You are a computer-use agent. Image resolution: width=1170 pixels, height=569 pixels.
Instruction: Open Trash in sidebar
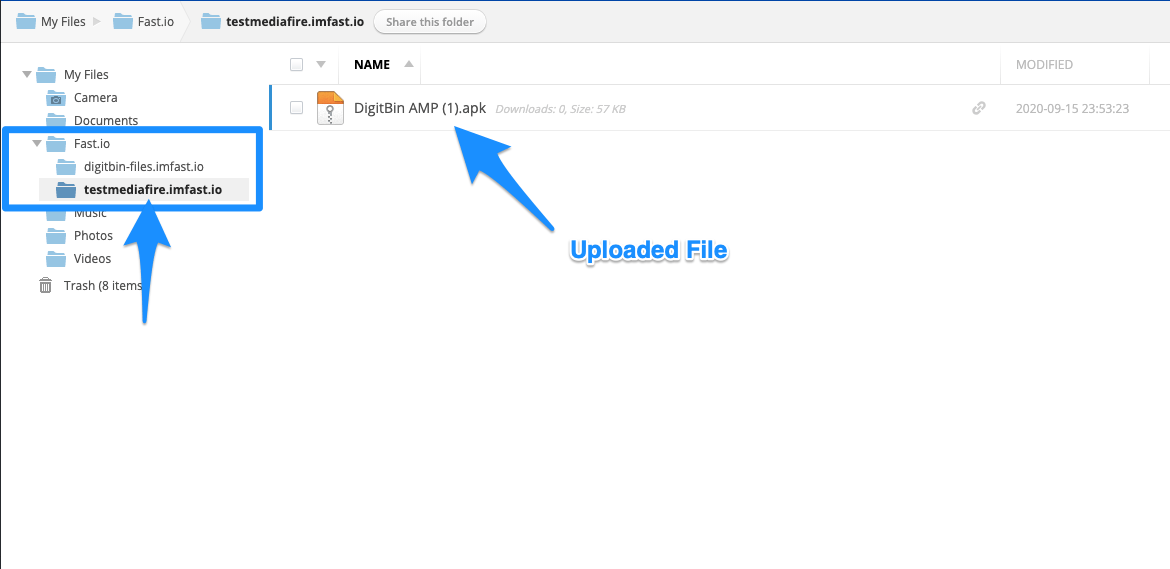pos(103,286)
